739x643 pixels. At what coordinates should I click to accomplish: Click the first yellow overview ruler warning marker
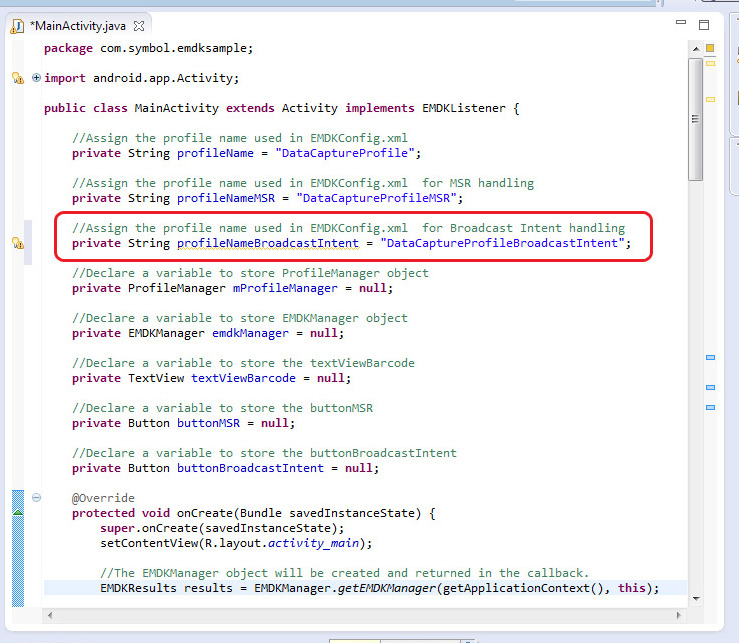pos(710,64)
